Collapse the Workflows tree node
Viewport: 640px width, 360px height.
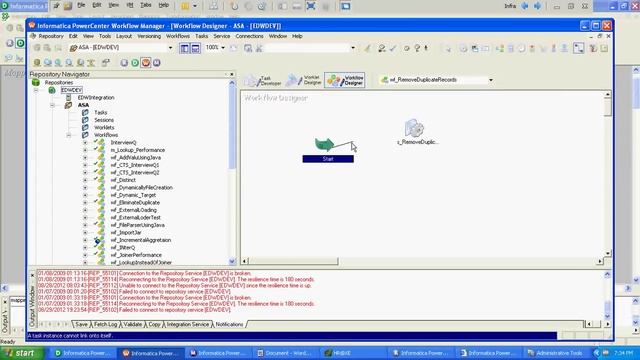coord(69,135)
